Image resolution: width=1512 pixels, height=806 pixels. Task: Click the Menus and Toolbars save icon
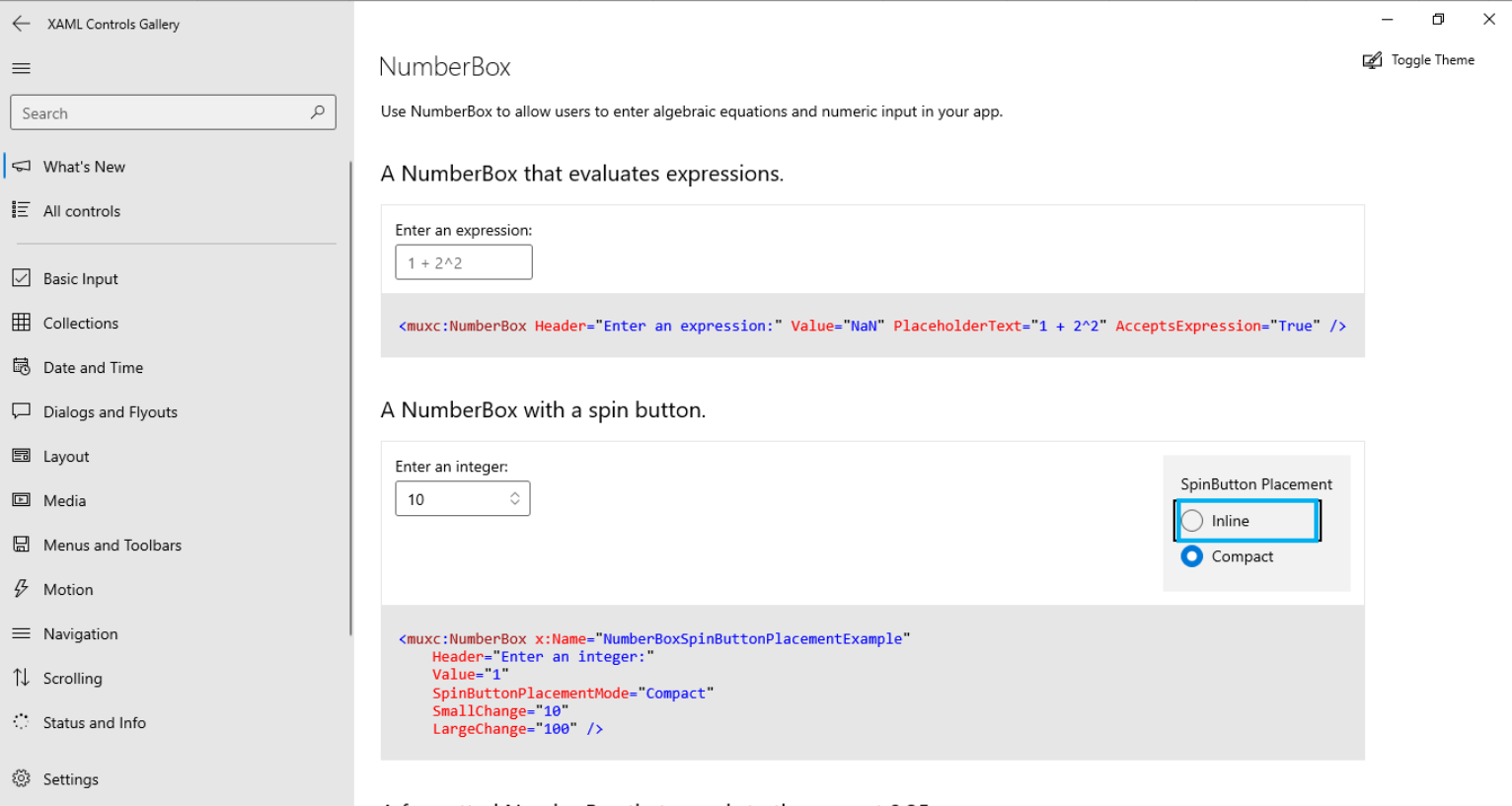(21, 545)
